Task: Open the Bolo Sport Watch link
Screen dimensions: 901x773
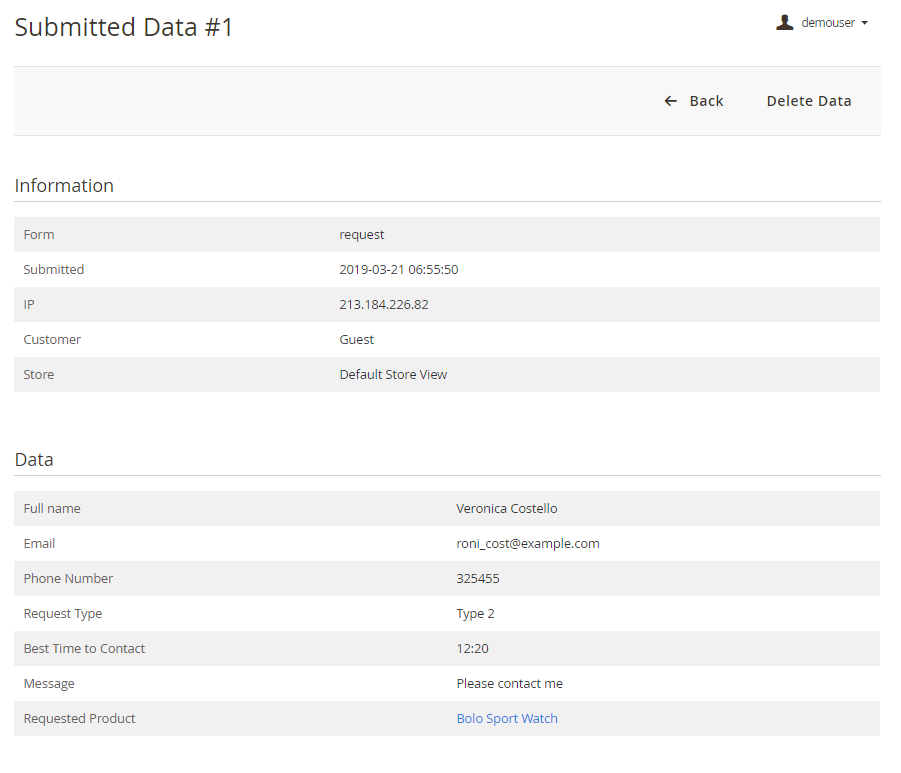Action: coord(507,718)
